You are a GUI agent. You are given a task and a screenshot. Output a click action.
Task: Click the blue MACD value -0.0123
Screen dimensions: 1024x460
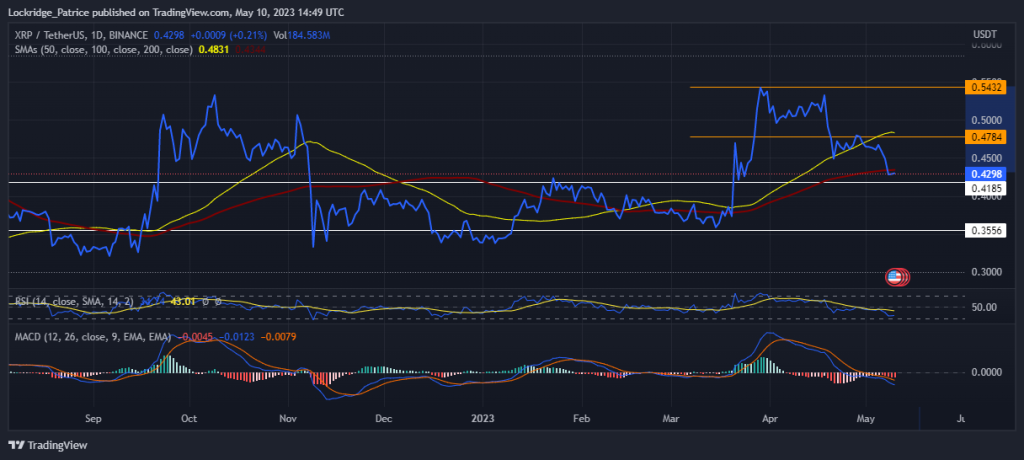point(237,337)
